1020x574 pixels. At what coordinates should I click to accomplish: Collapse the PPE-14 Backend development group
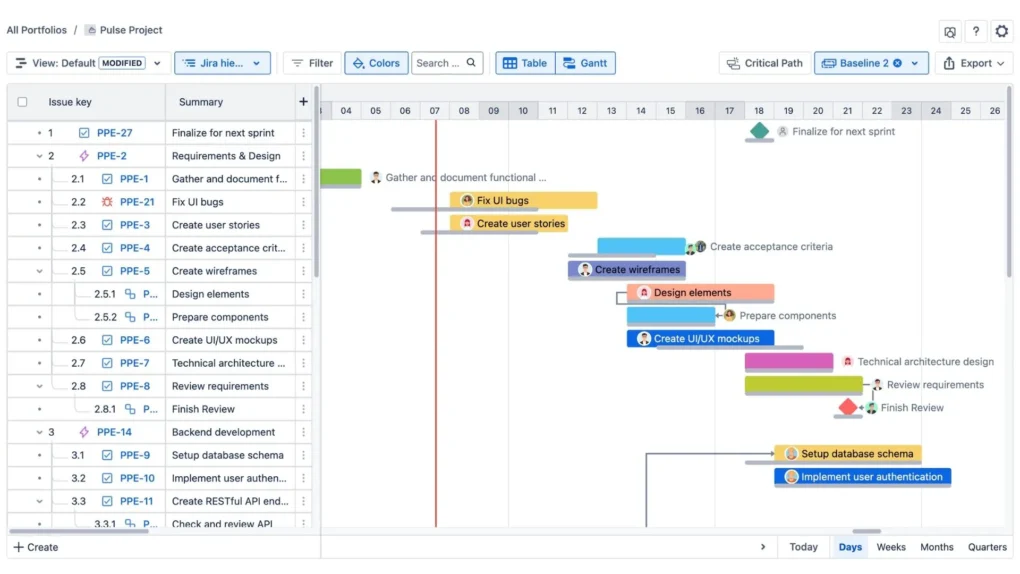point(39,432)
